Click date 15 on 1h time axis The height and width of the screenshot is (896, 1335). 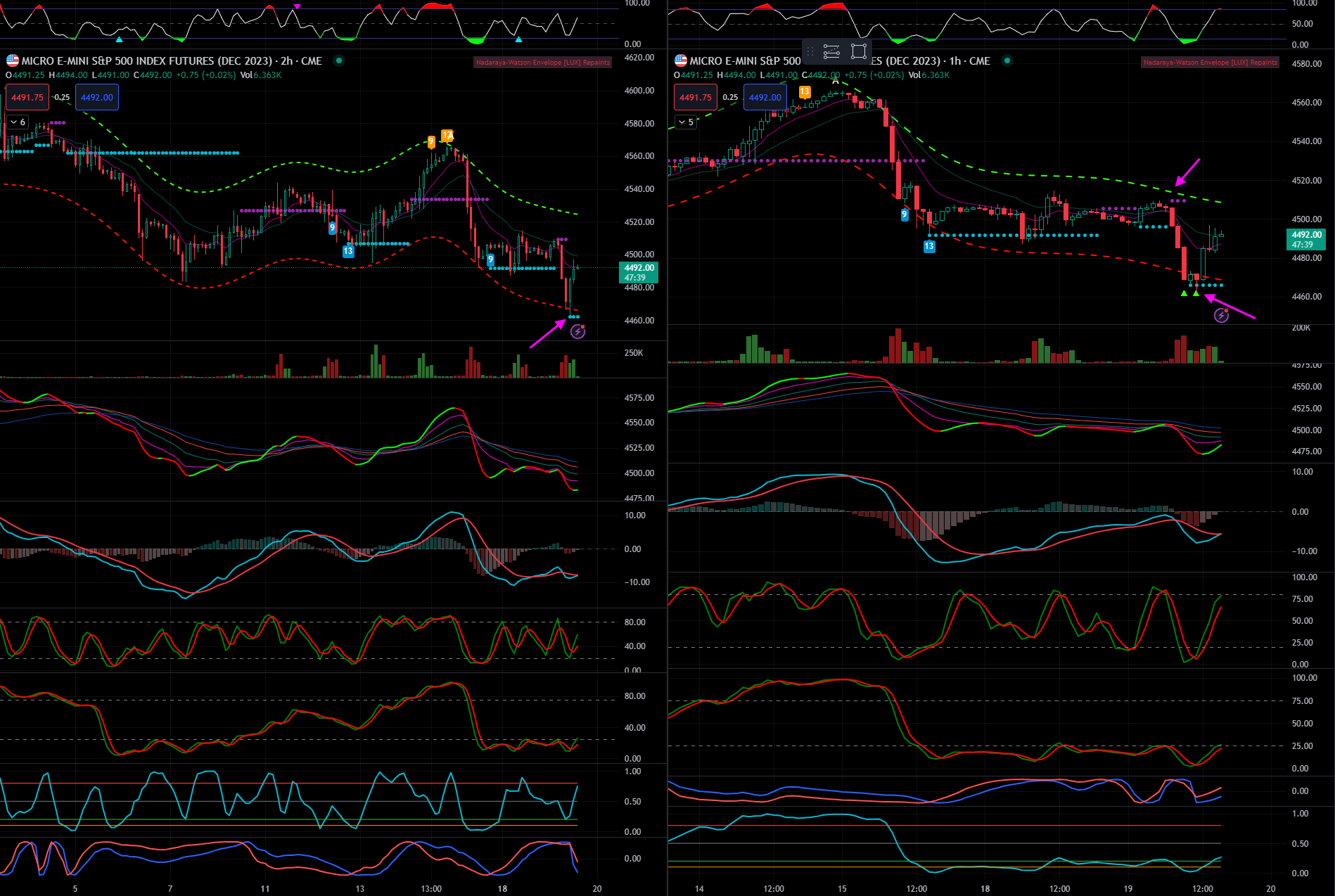(x=842, y=889)
